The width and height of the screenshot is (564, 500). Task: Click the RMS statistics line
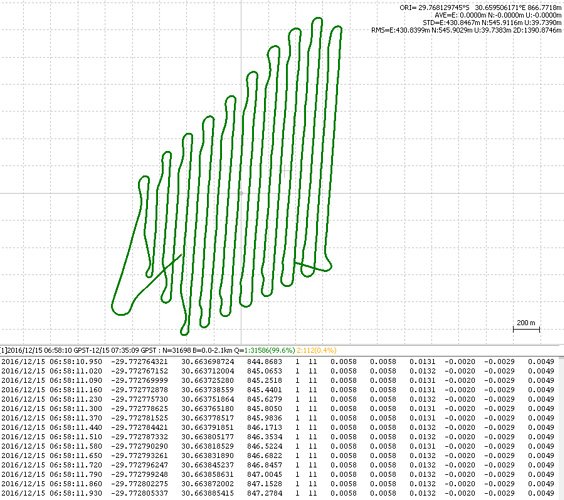[466, 30]
